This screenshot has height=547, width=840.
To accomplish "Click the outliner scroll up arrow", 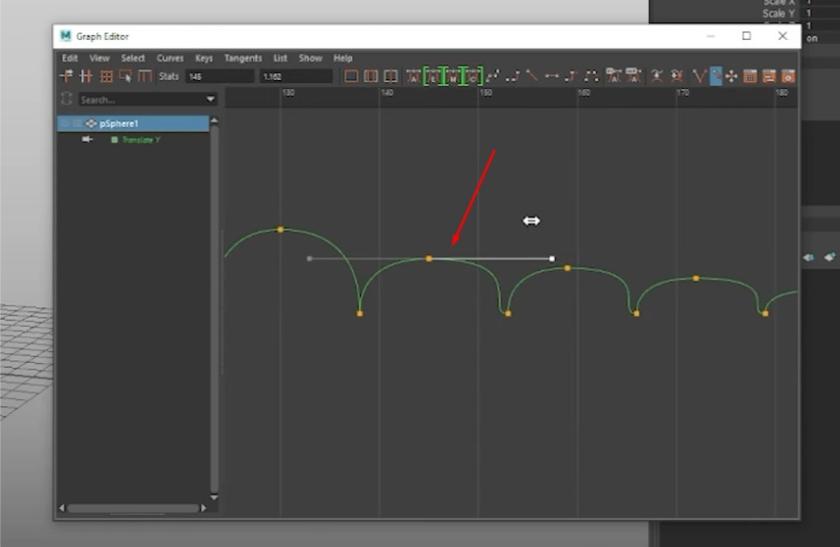I will point(214,121).
